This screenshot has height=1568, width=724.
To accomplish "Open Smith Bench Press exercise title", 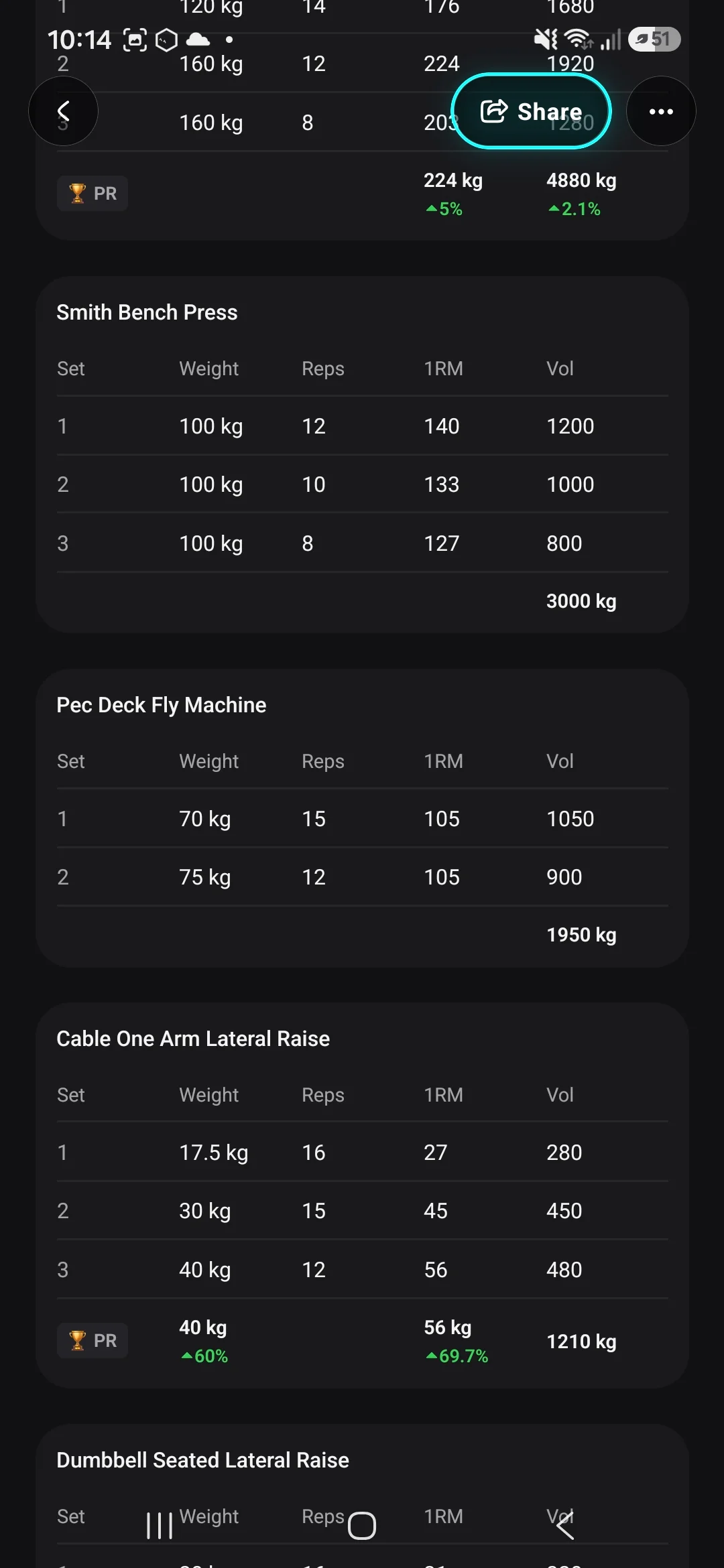I will (147, 312).
